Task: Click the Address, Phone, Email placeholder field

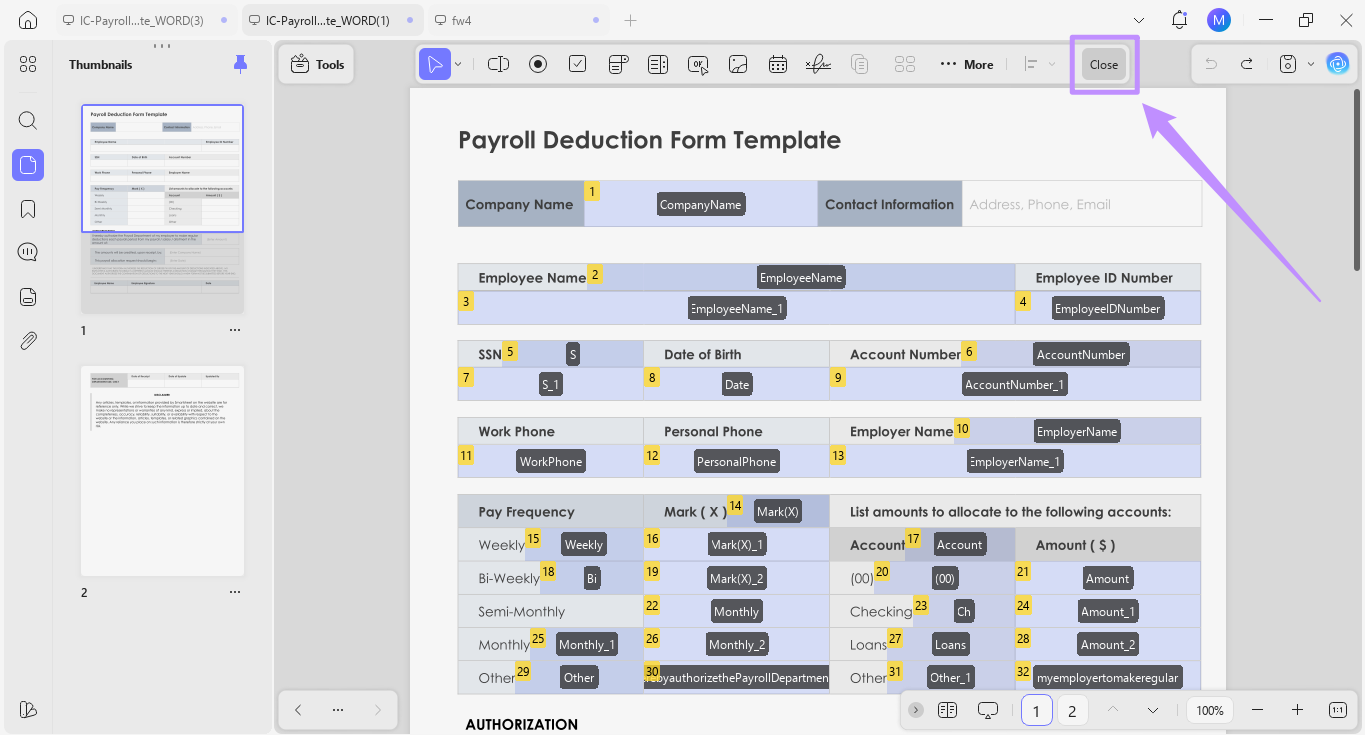Action: 1081,204
